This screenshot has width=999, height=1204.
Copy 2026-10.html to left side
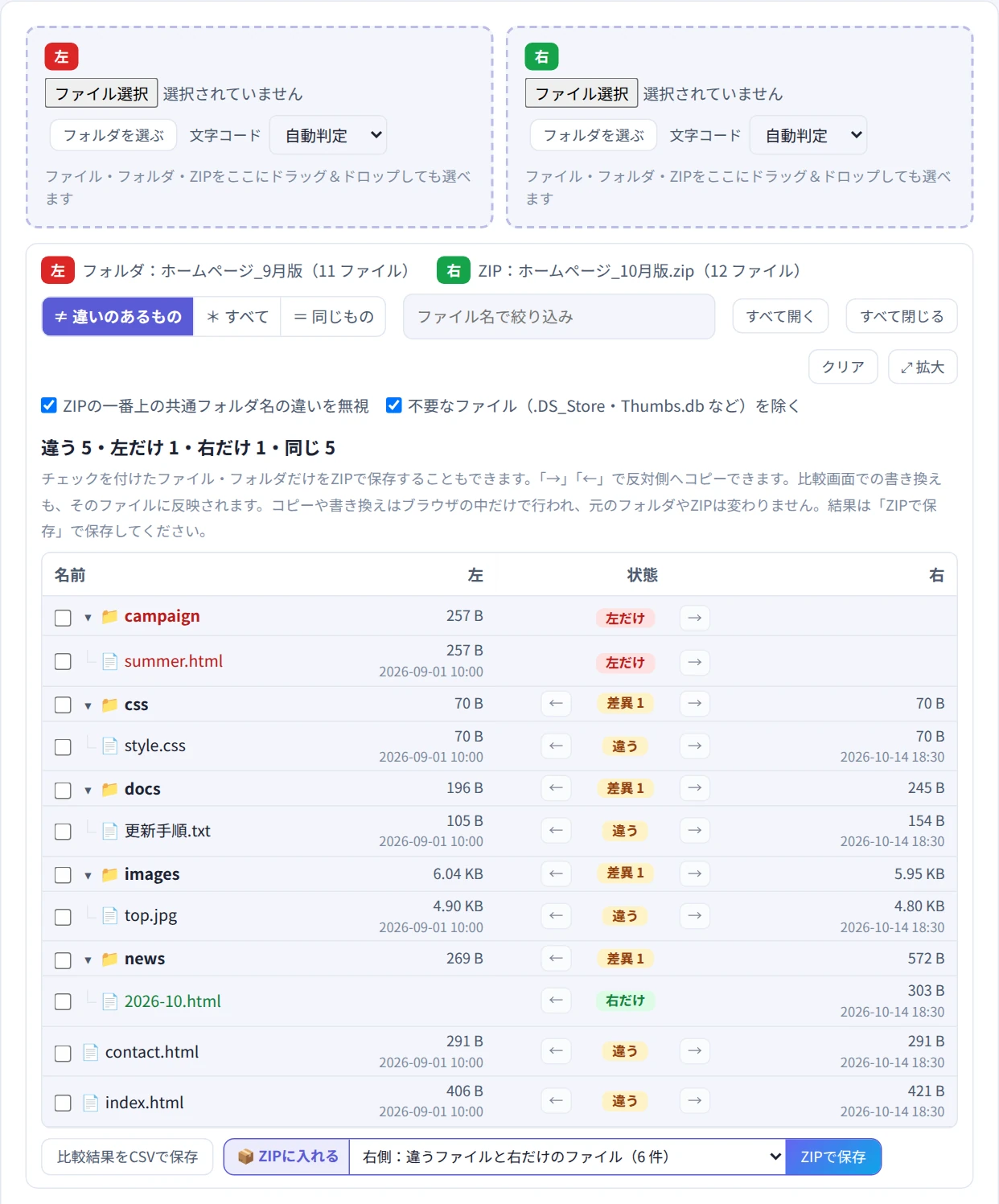(556, 1000)
